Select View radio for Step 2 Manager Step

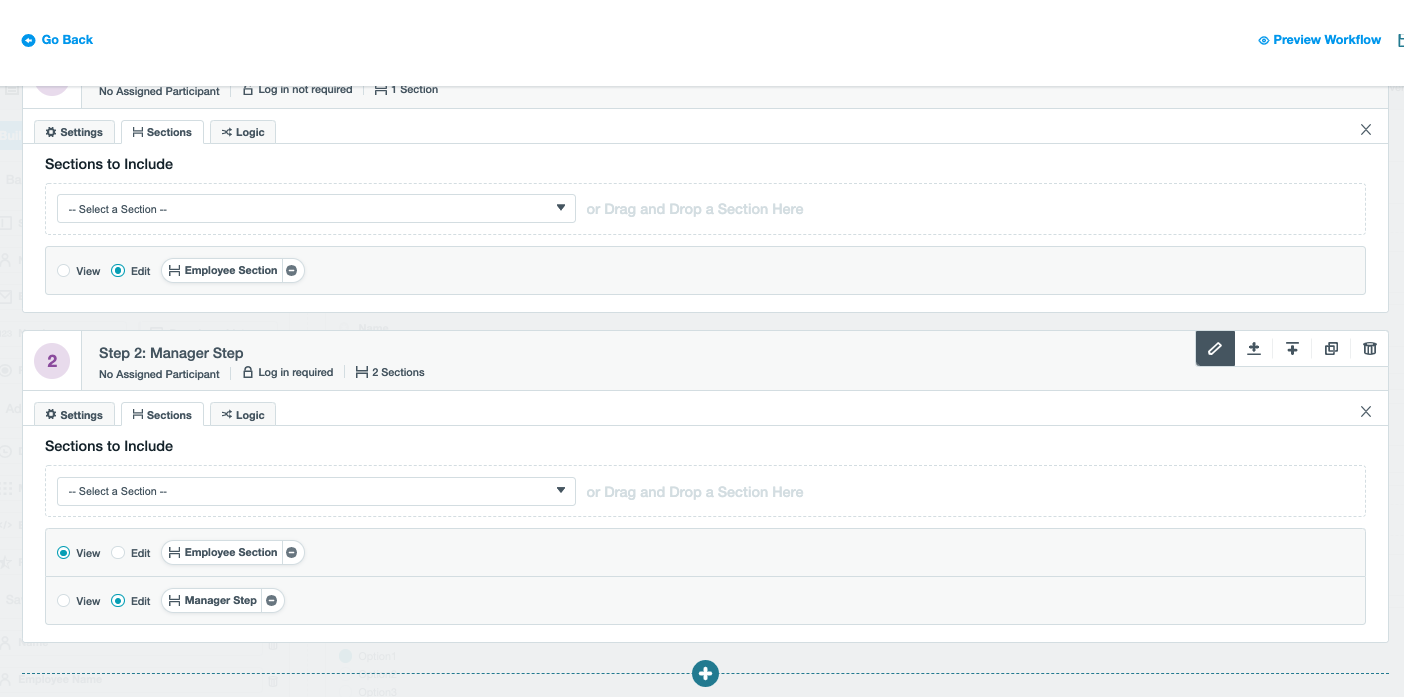click(64, 601)
